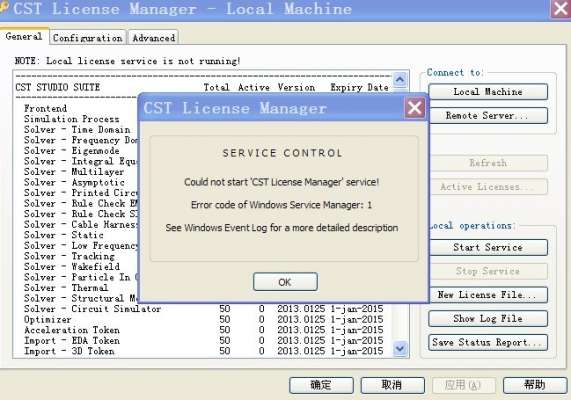Screen dimensions: 571x400
Task: Open the Advanced tab
Action: coord(154,38)
